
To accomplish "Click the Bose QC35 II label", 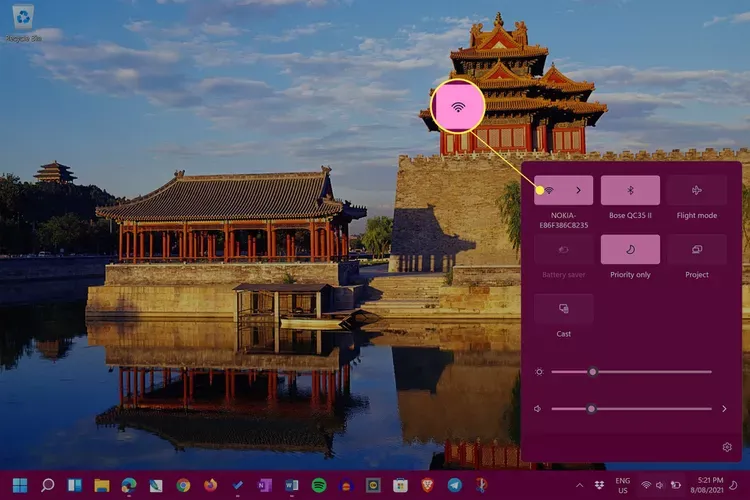I will tap(630, 215).
